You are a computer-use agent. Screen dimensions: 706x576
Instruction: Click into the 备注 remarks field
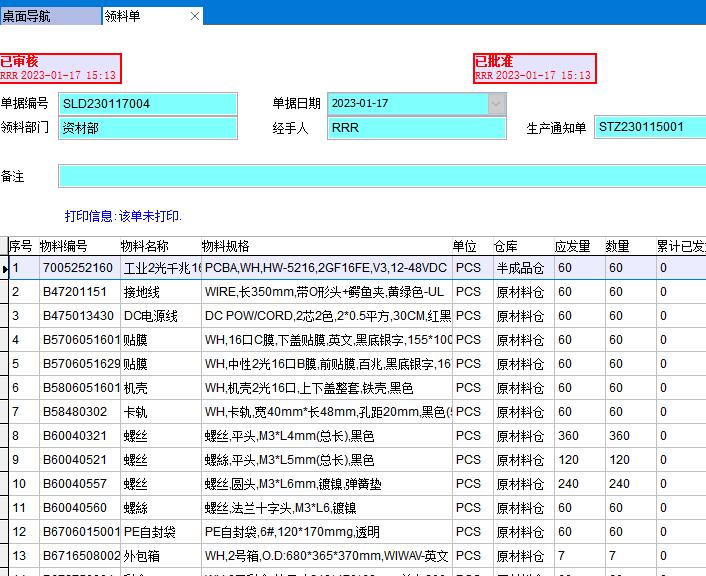pos(380,176)
